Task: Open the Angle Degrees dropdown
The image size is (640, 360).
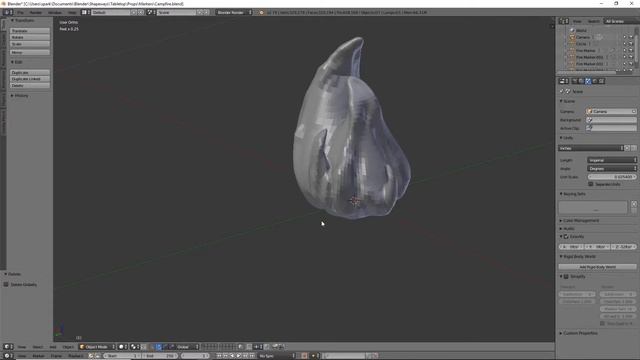Action: click(612, 168)
